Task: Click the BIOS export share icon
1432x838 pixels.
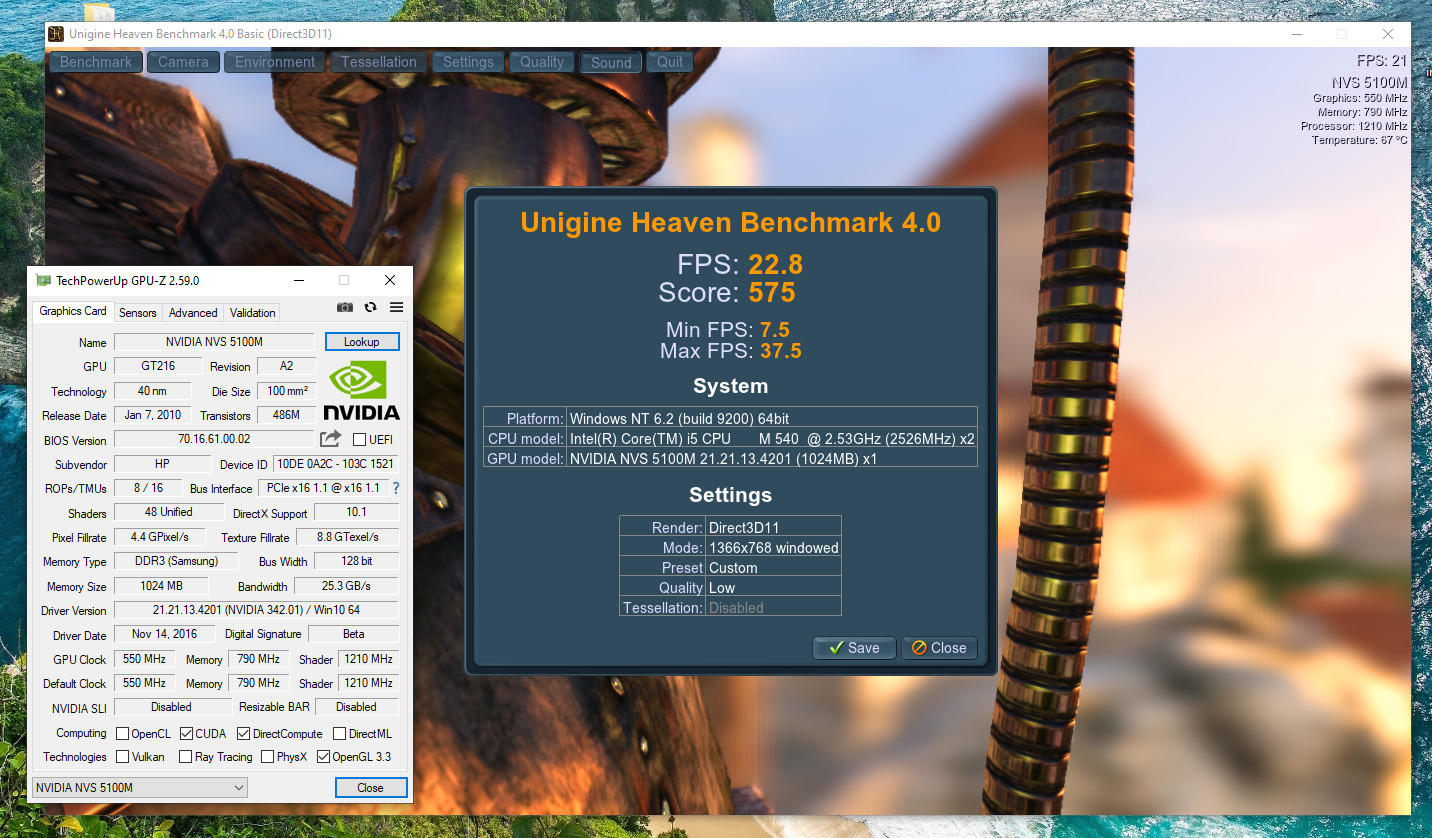Action: (x=330, y=439)
